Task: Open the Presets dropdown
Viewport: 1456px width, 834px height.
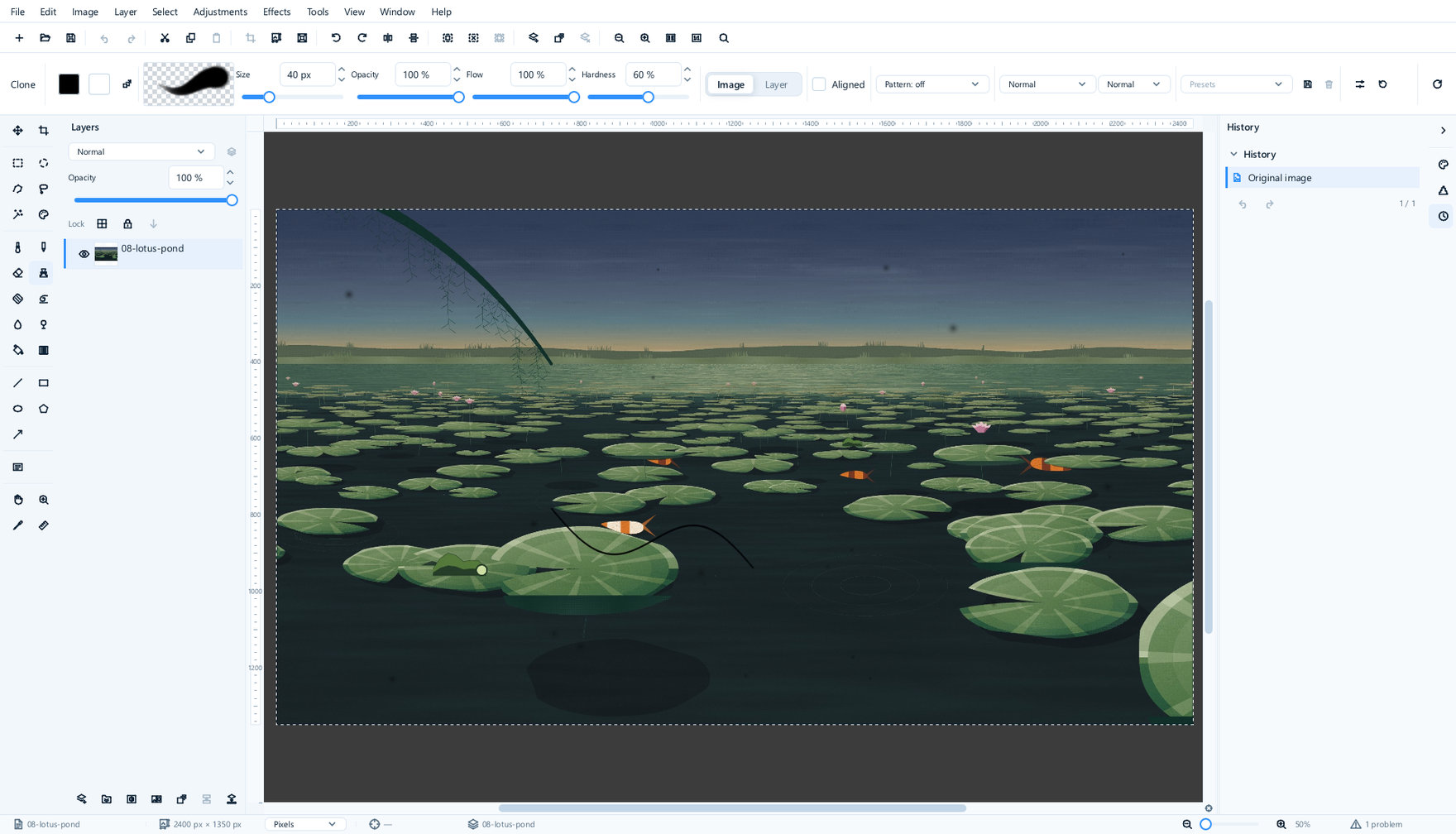Action: point(1235,84)
